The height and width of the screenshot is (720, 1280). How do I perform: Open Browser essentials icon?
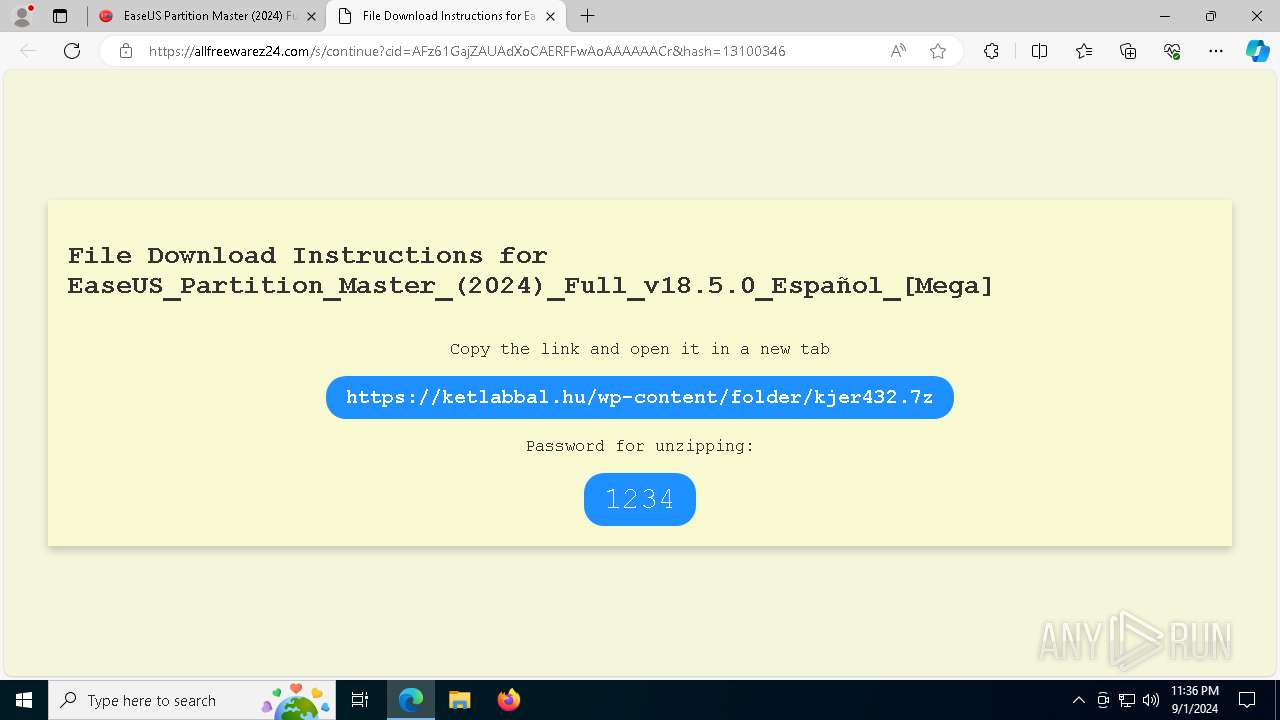1172,51
